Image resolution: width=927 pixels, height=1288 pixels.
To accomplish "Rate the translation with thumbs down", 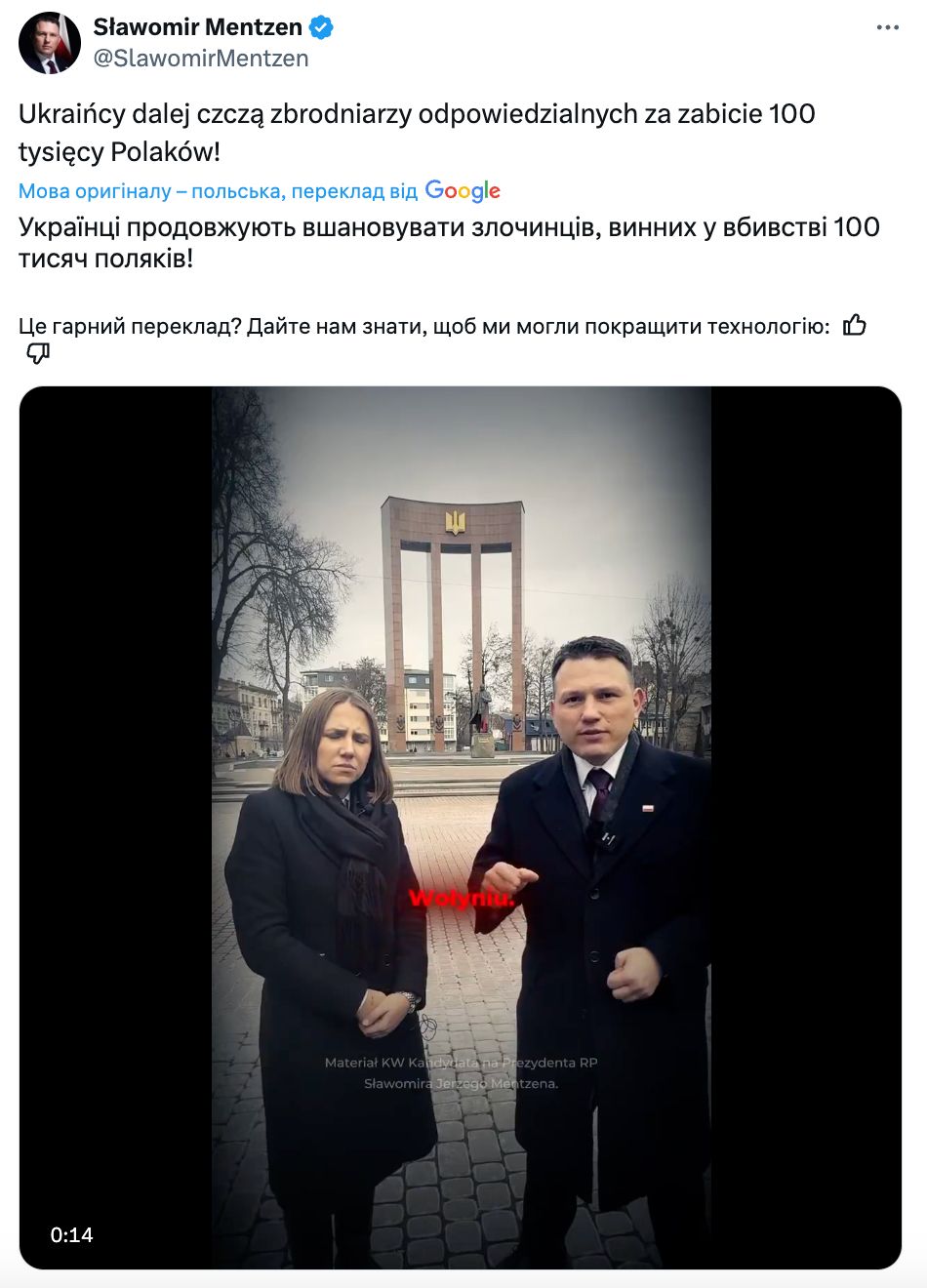I will pos(38,353).
